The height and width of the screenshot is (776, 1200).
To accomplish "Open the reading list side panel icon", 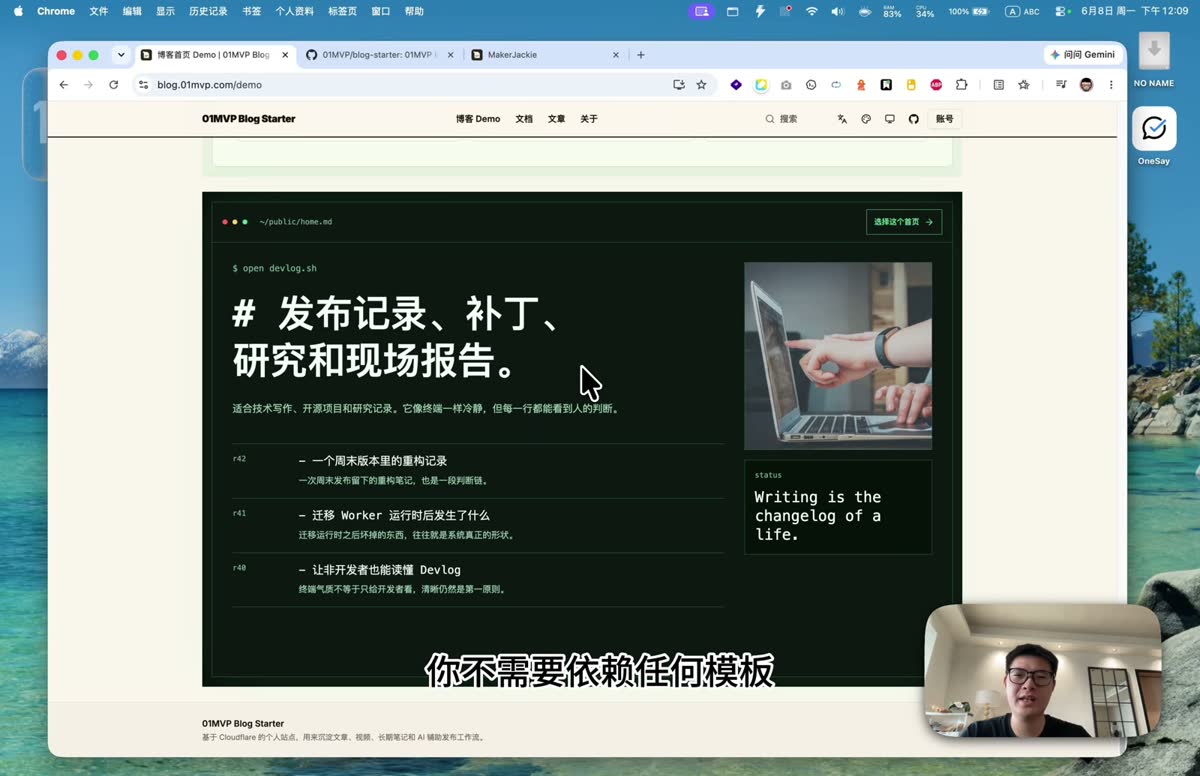I will point(998,85).
